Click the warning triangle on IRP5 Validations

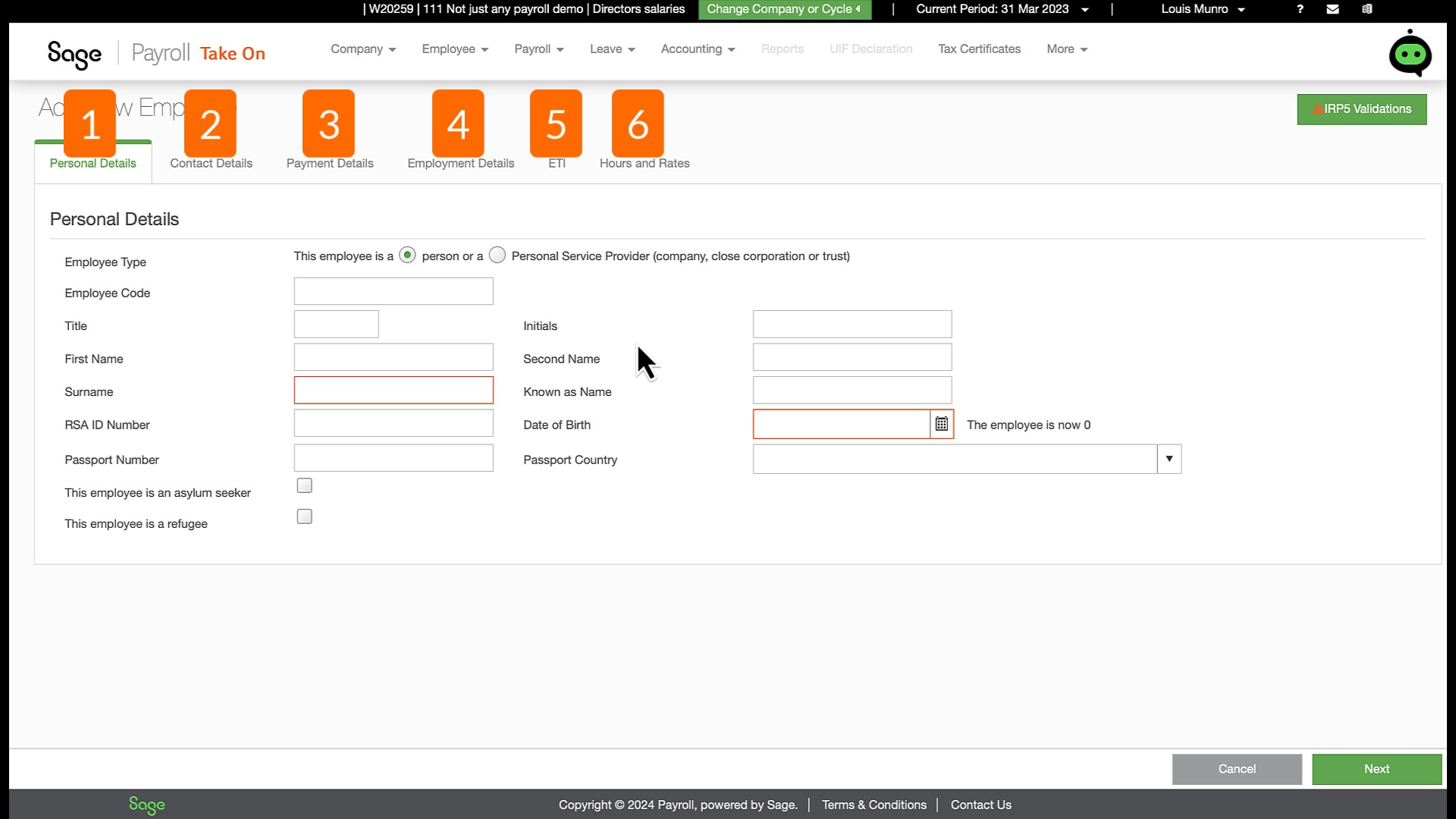click(1318, 108)
